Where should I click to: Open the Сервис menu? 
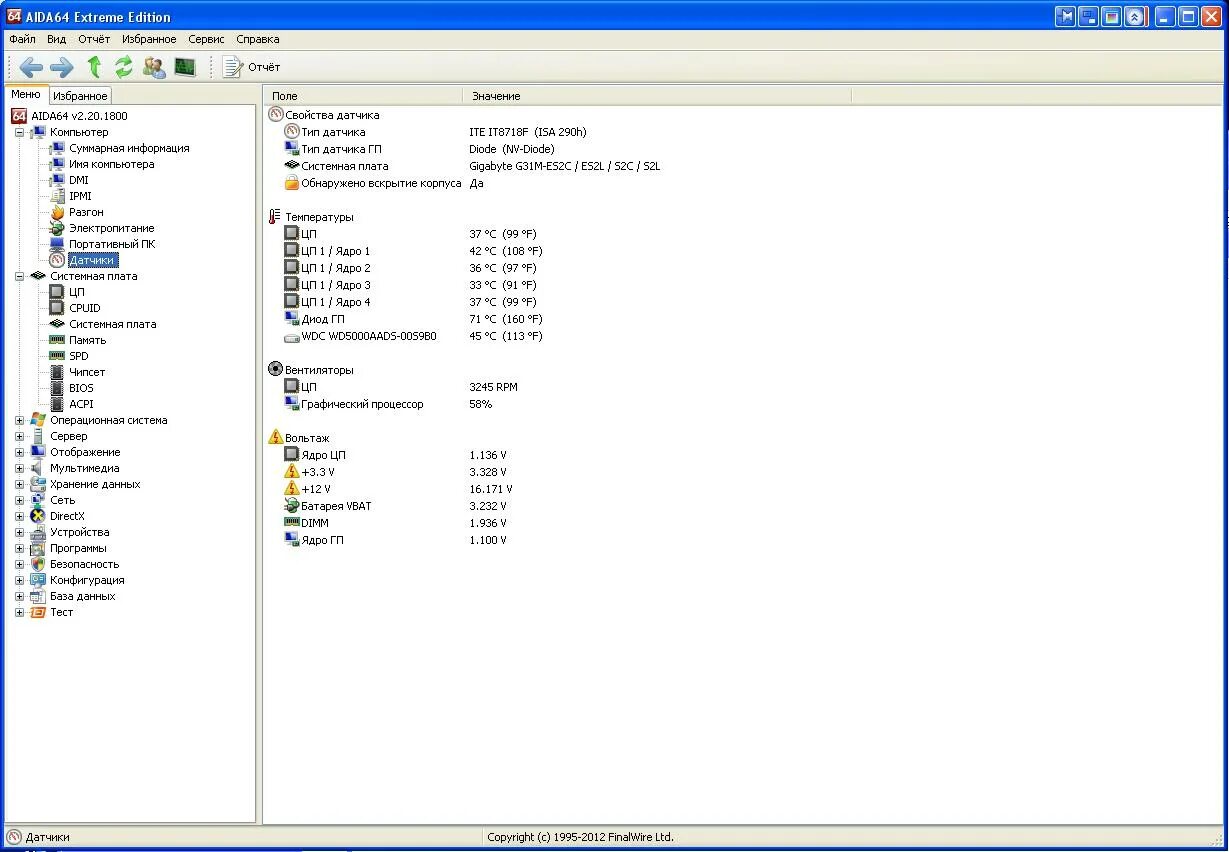point(206,39)
